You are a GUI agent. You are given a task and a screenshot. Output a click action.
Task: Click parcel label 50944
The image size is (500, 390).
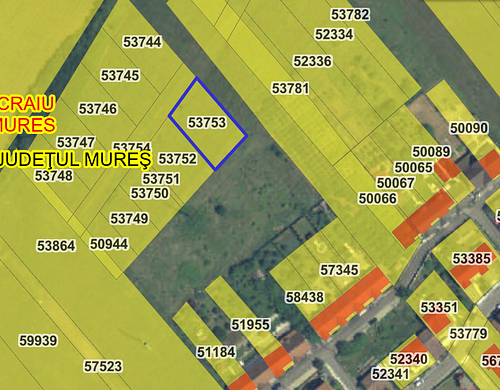click(109, 244)
